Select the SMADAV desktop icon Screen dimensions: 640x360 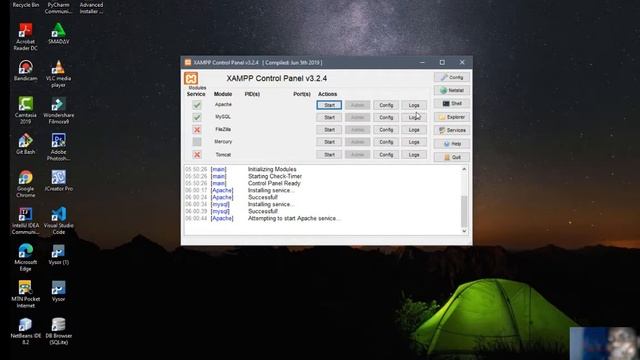tap(58, 33)
